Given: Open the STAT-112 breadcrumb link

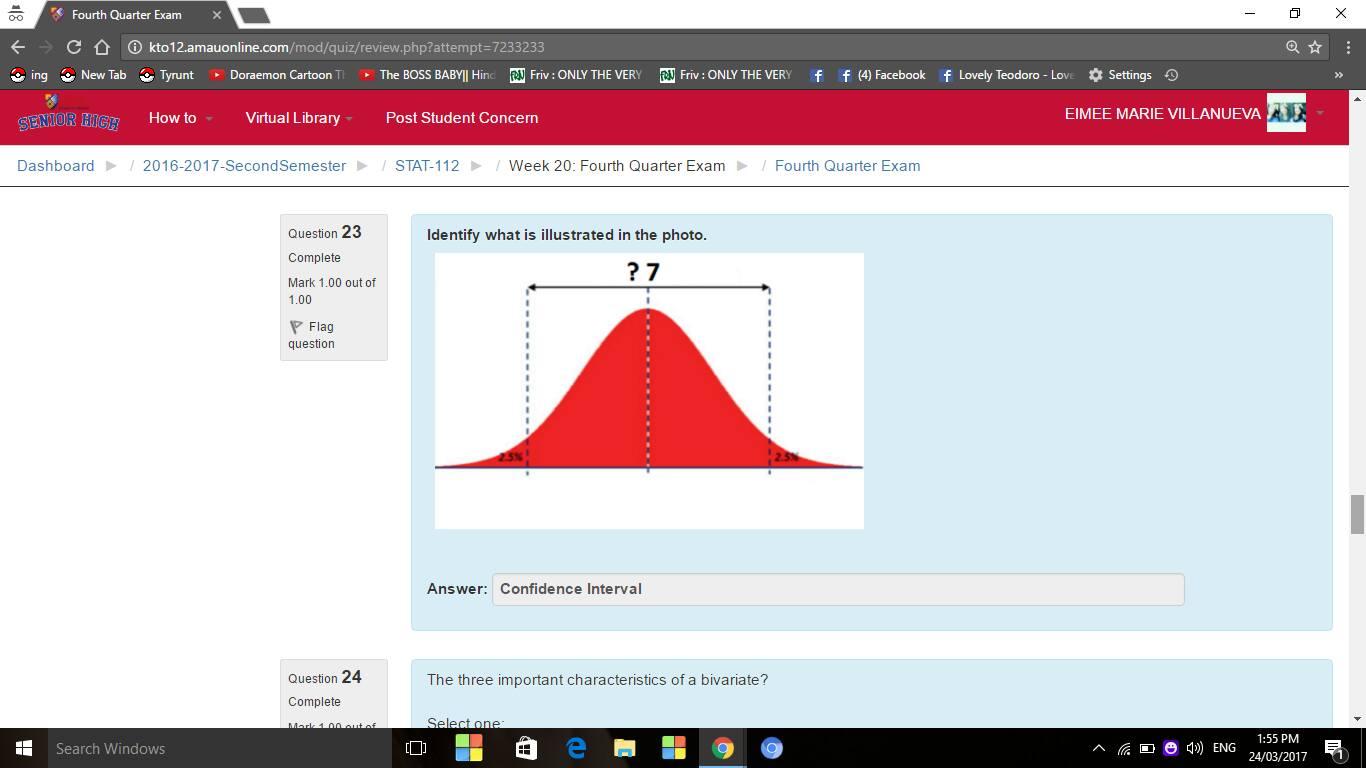Looking at the screenshot, I should click(427, 166).
